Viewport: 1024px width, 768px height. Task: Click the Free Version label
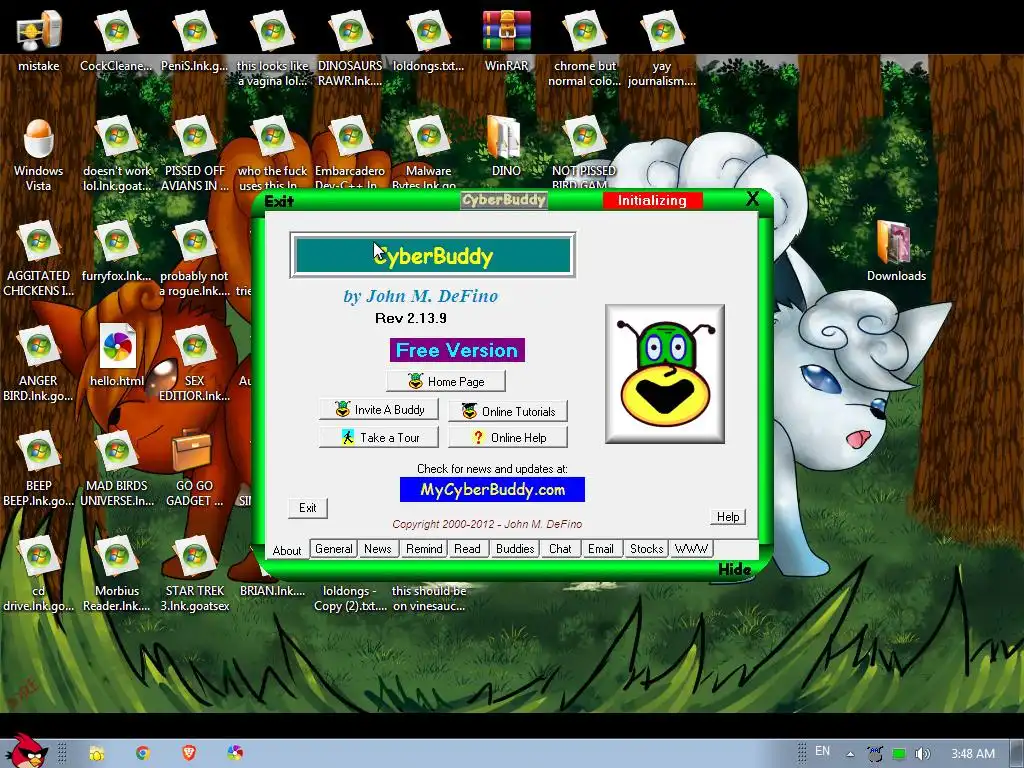coord(457,350)
